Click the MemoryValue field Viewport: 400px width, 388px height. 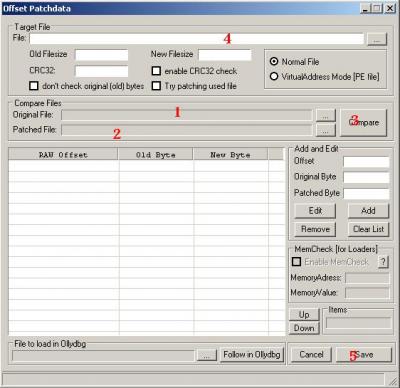pyautogui.click(x=367, y=293)
